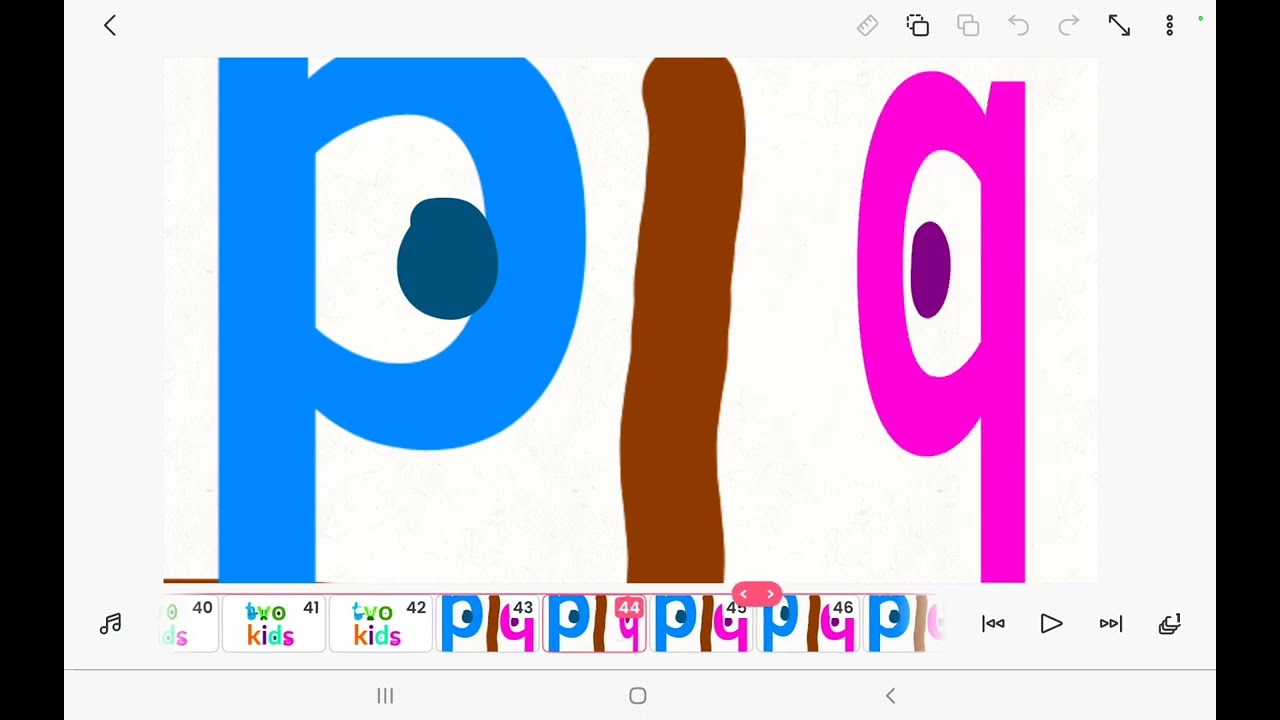Select frame 41 thumbnail
This screenshot has height=720, width=1280.
[274, 624]
